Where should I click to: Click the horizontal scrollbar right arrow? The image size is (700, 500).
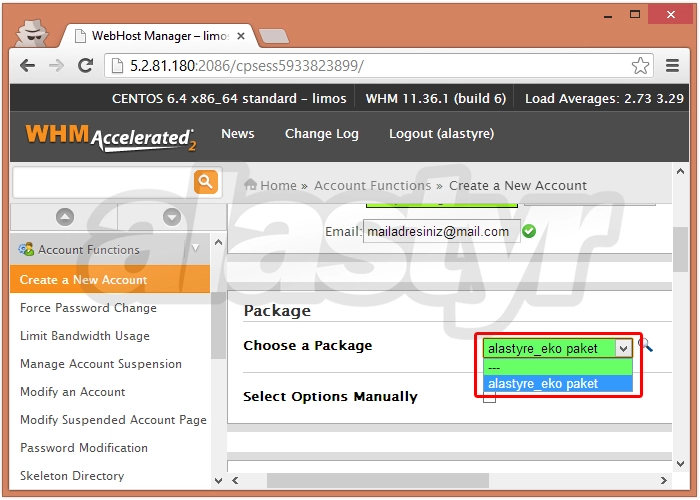click(x=664, y=480)
